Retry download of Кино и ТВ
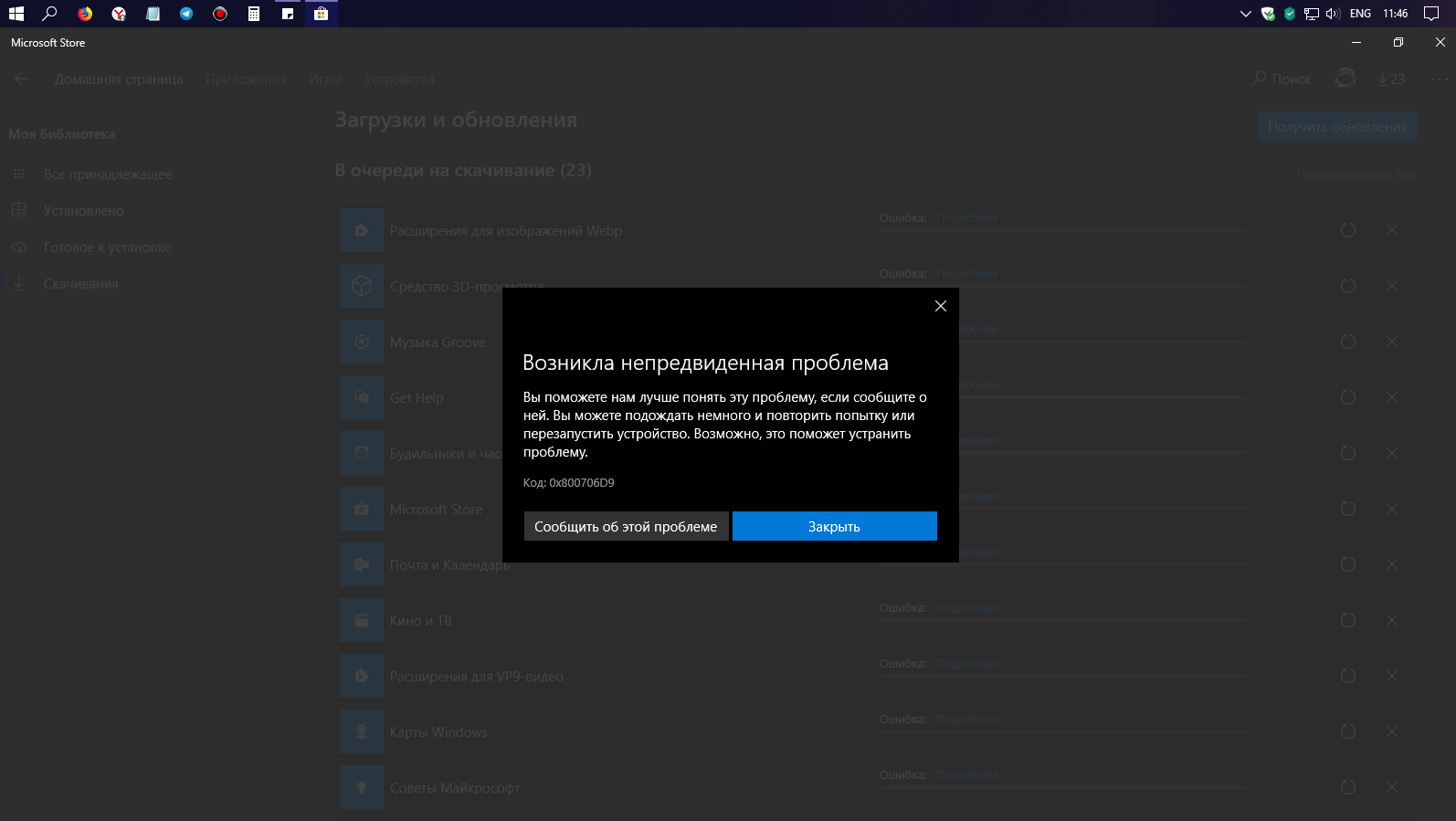The height and width of the screenshot is (821, 1456). [1347, 620]
